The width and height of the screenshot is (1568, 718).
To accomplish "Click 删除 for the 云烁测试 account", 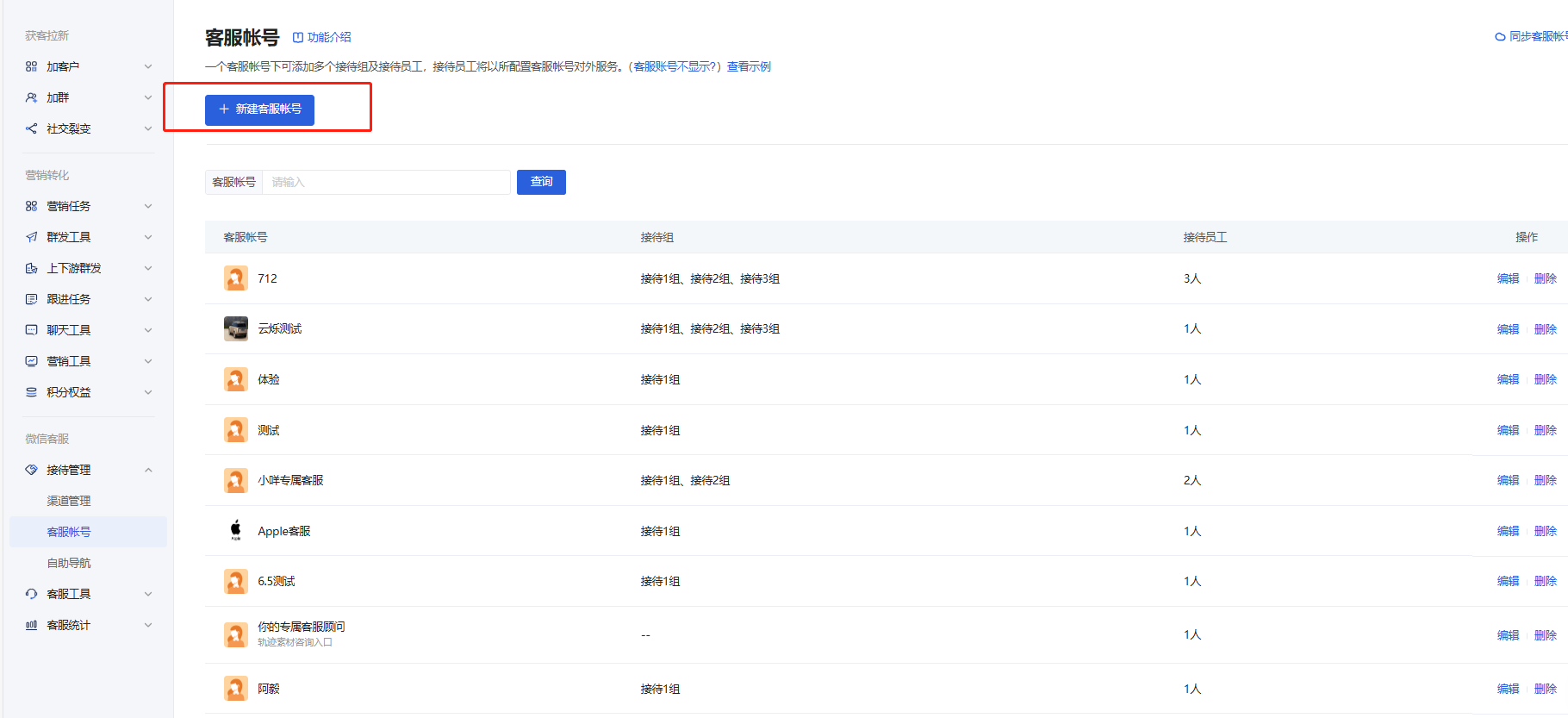I will (1546, 329).
